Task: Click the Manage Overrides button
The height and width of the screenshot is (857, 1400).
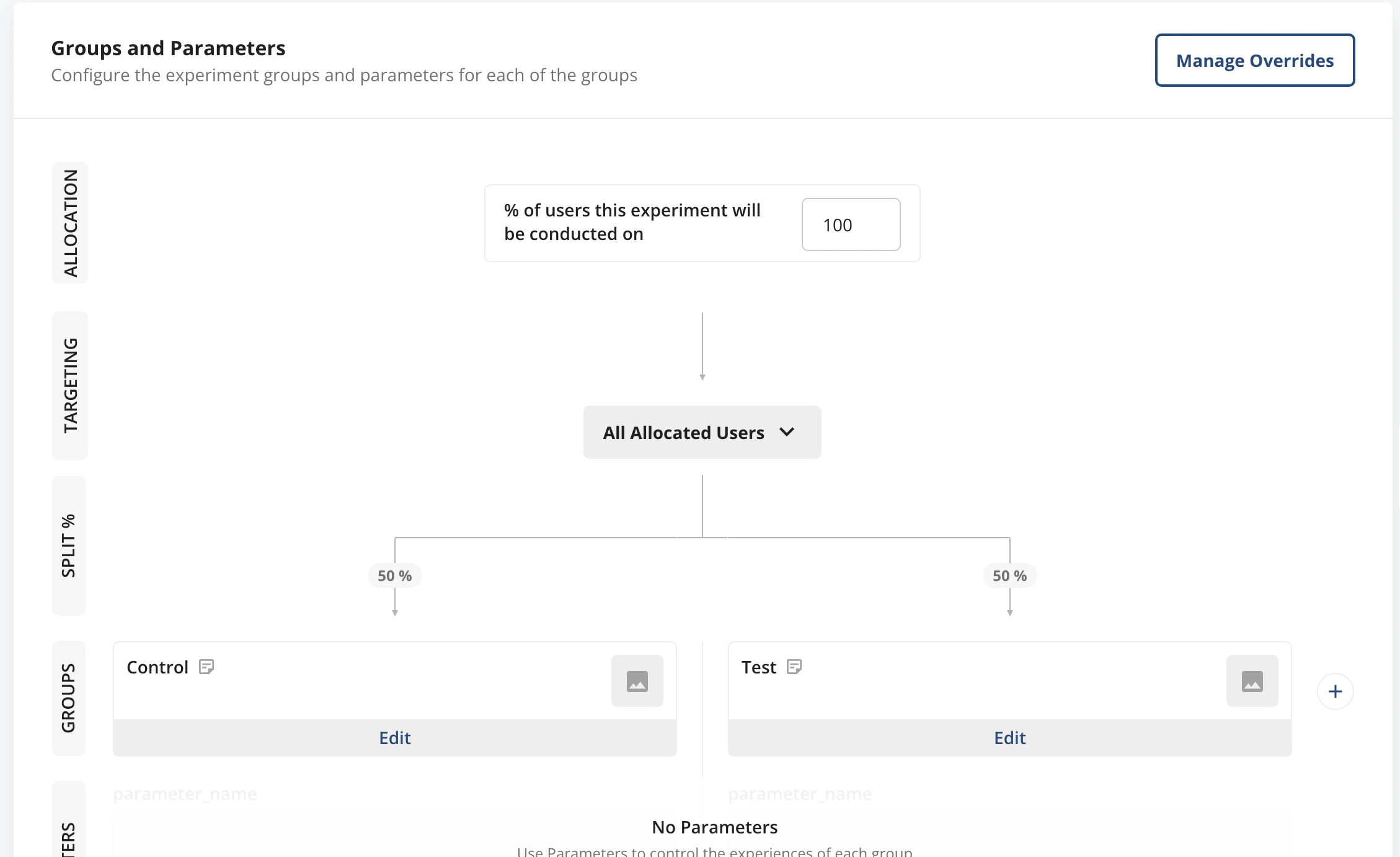Action: pyautogui.click(x=1254, y=60)
